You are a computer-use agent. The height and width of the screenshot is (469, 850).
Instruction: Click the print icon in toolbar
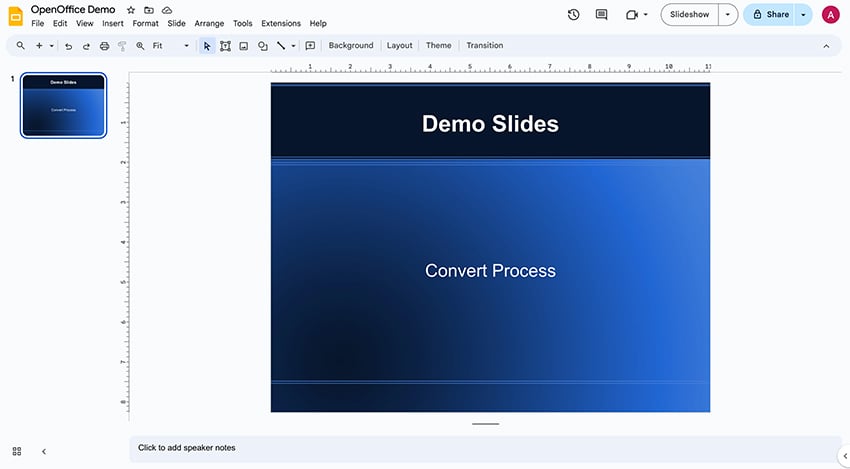[104, 46]
